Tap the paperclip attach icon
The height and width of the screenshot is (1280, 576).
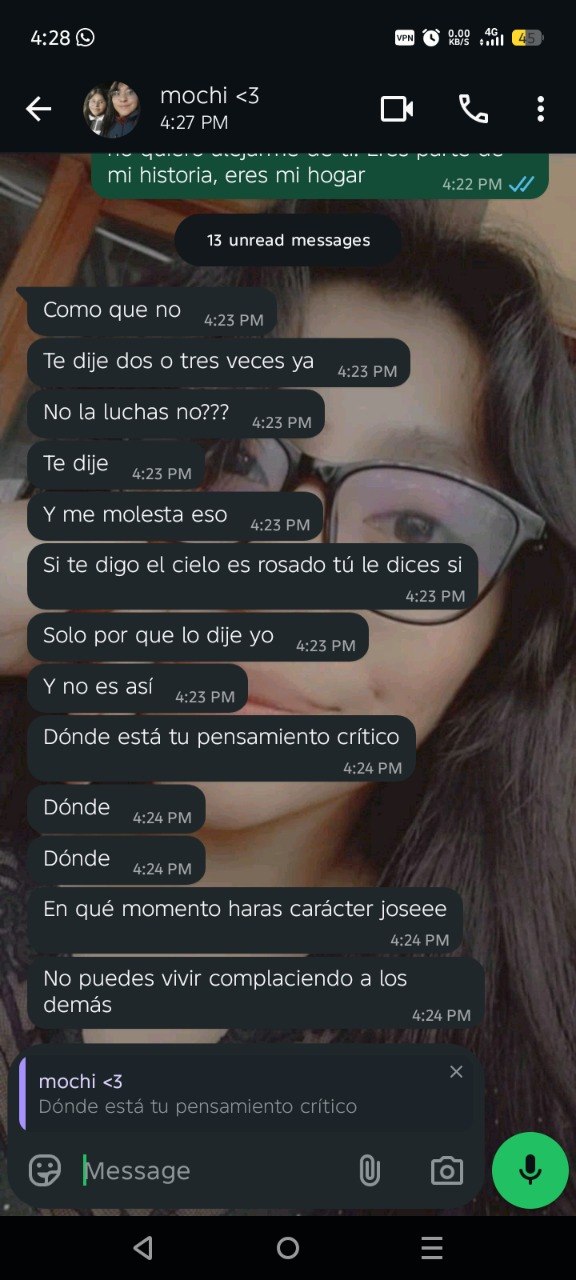(x=370, y=1170)
